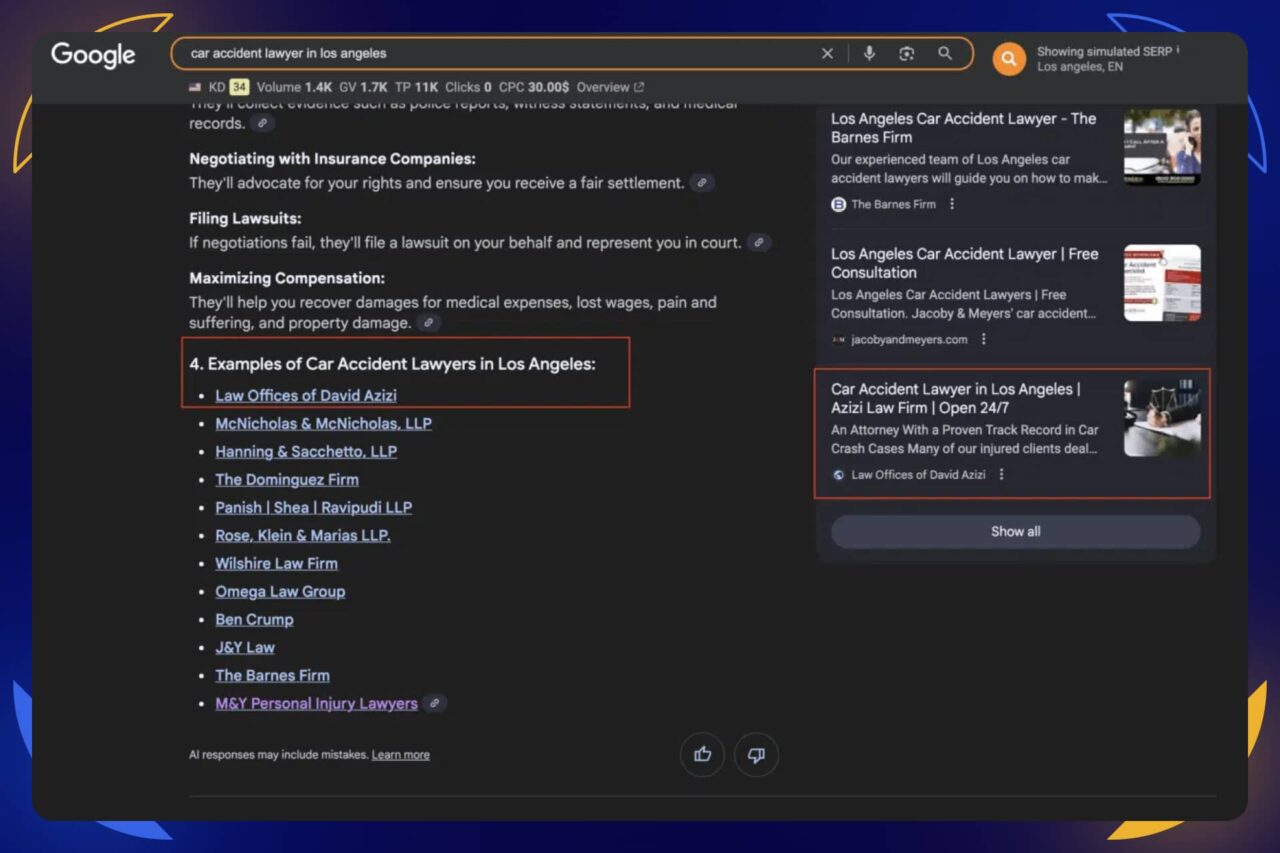
Task: Click the jacobyandmeyers.com source favicon
Action: pyautogui.click(x=839, y=339)
